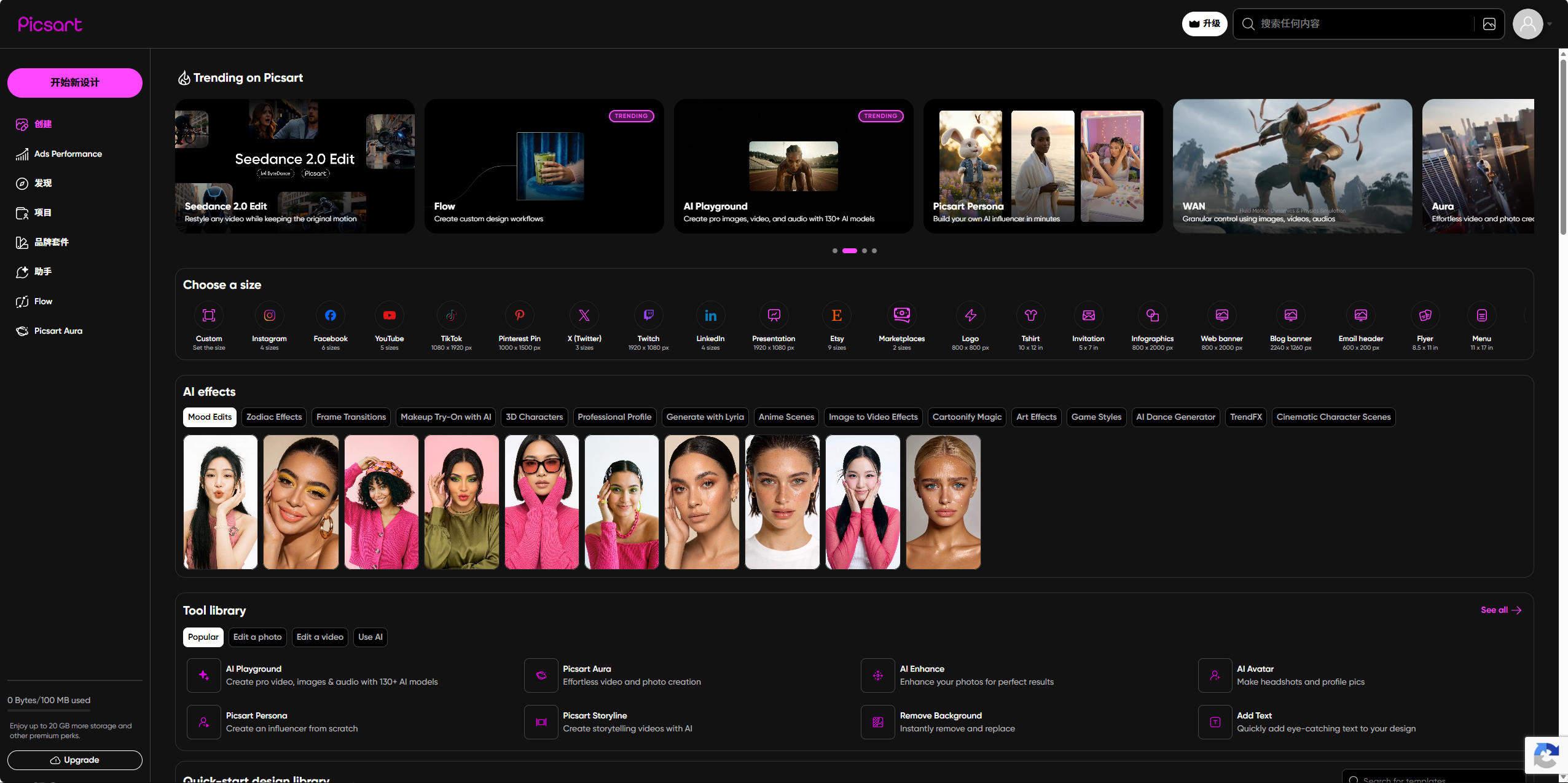Open 助手 in the sidebar

pyautogui.click(x=75, y=272)
